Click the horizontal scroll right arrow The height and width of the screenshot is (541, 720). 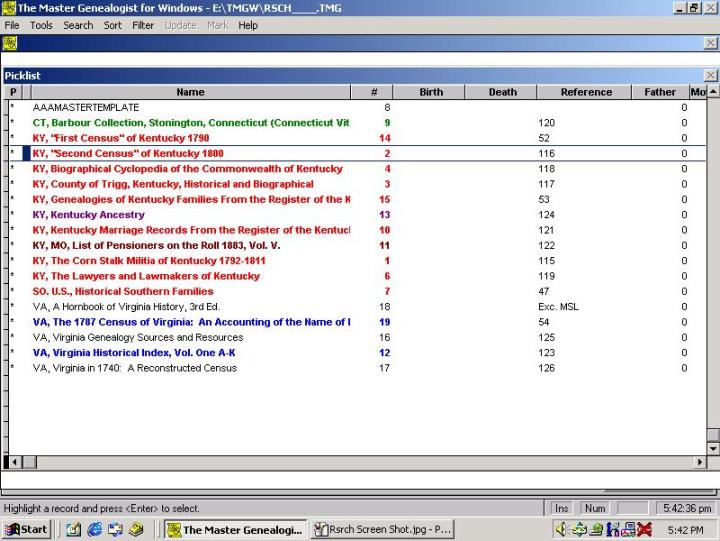click(x=700, y=462)
